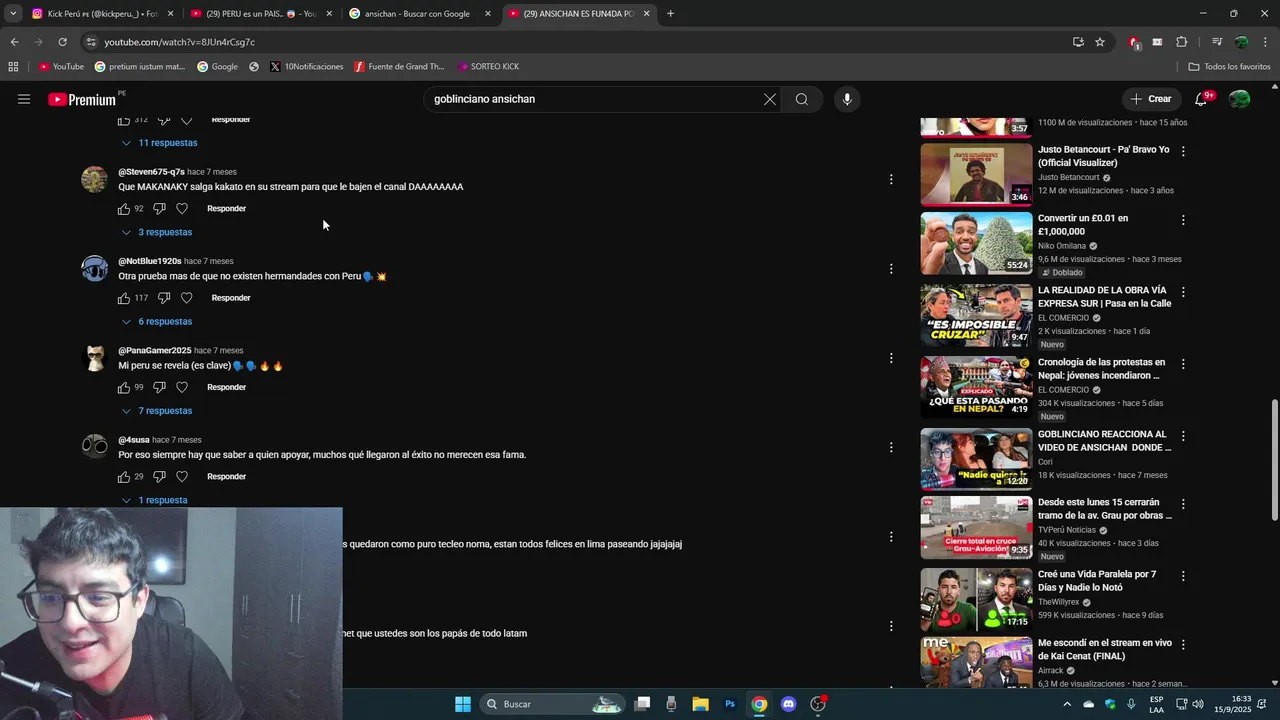Switch to the Kick Perú Instagram tab

click(101, 14)
